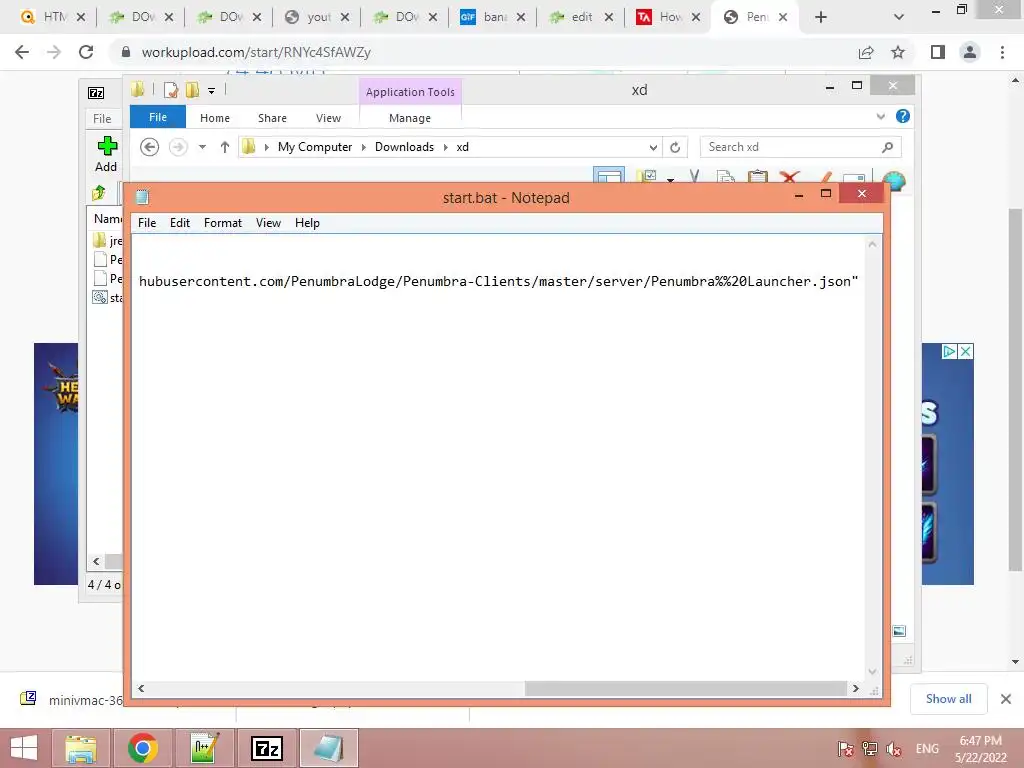This screenshot has height=768, width=1024.
Task: Bookmark this page with star icon
Action: pyautogui.click(x=898, y=52)
